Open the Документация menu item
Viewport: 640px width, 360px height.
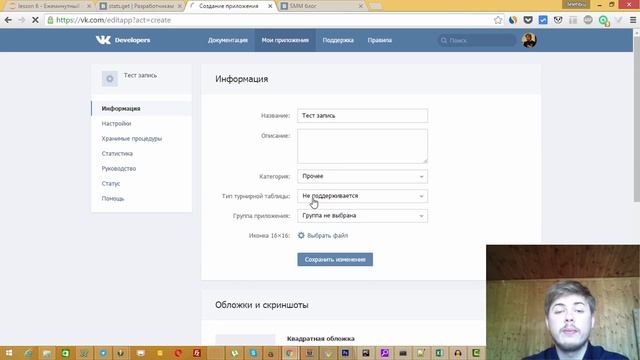[228, 40]
